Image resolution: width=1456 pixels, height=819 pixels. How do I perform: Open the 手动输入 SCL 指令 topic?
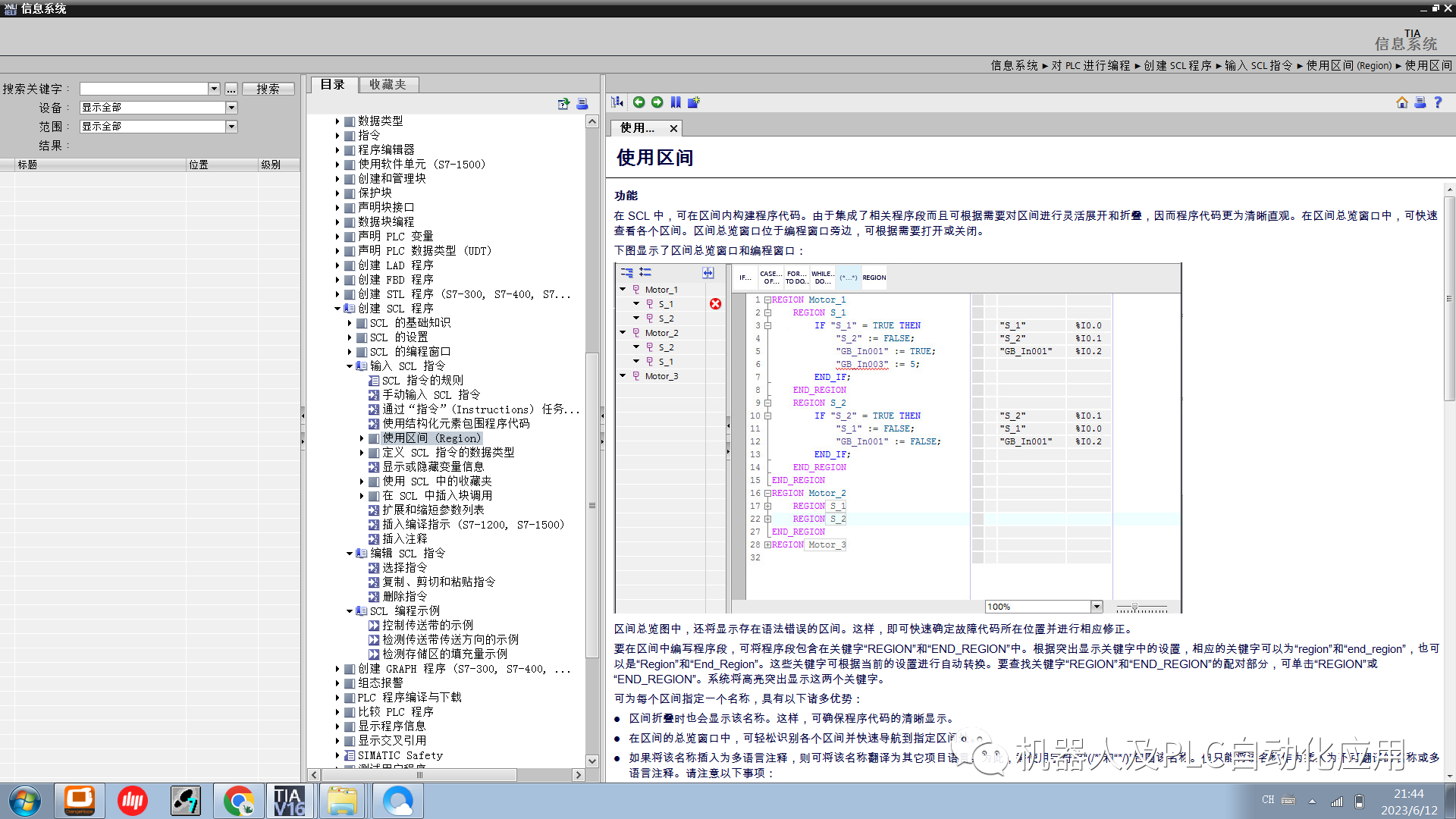tap(431, 395)
